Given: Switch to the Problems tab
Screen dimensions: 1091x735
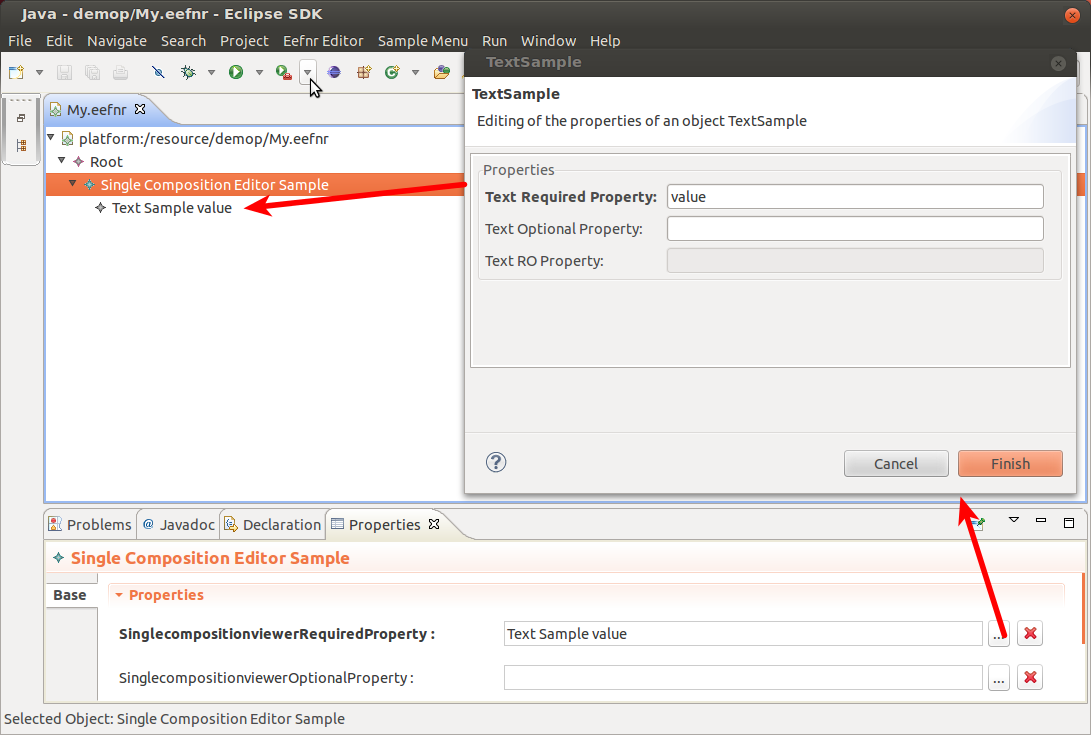Looking at the screenshot, I should point(90,525).
